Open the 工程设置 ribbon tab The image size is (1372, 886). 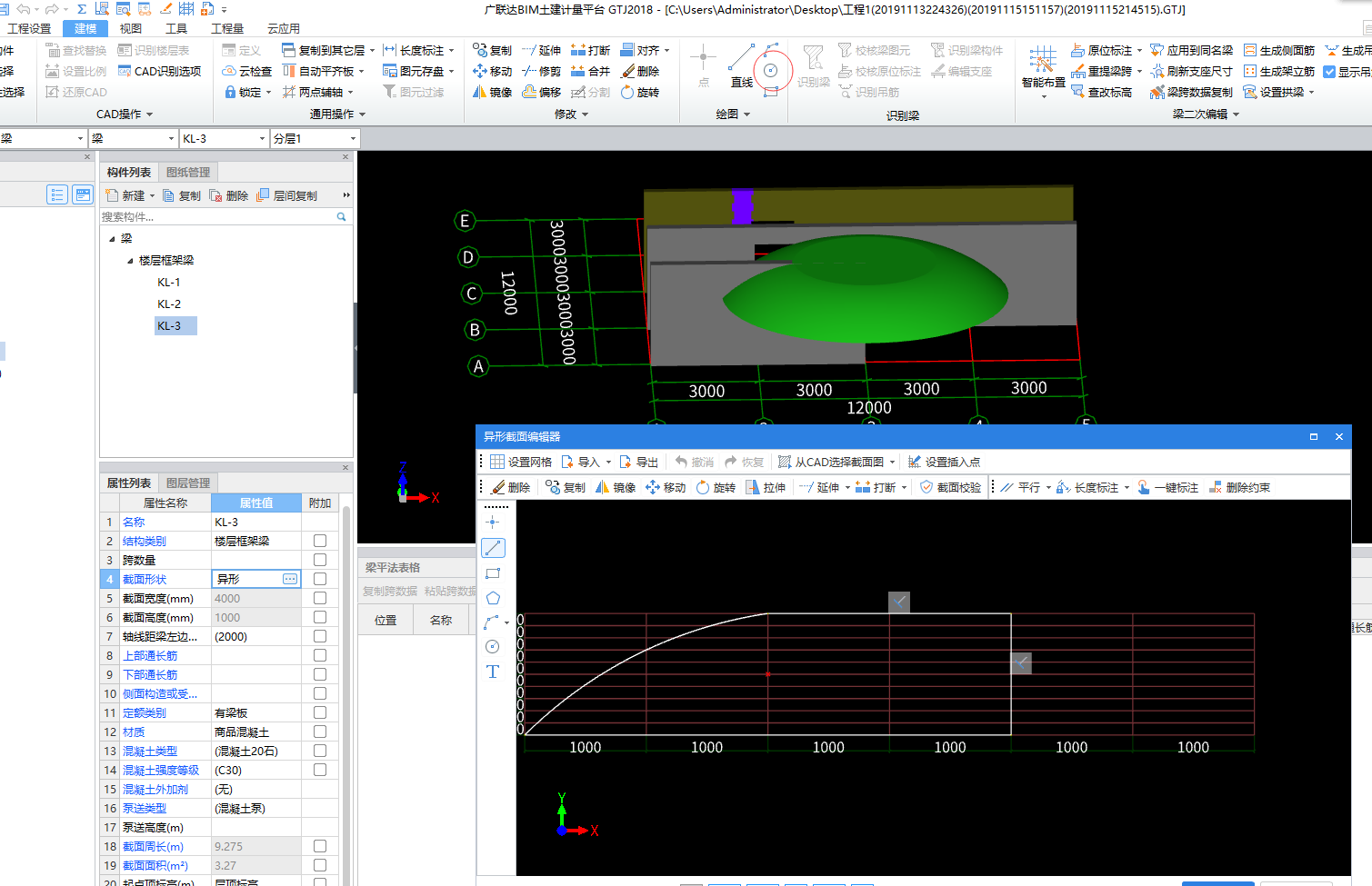tap(29, 28)
